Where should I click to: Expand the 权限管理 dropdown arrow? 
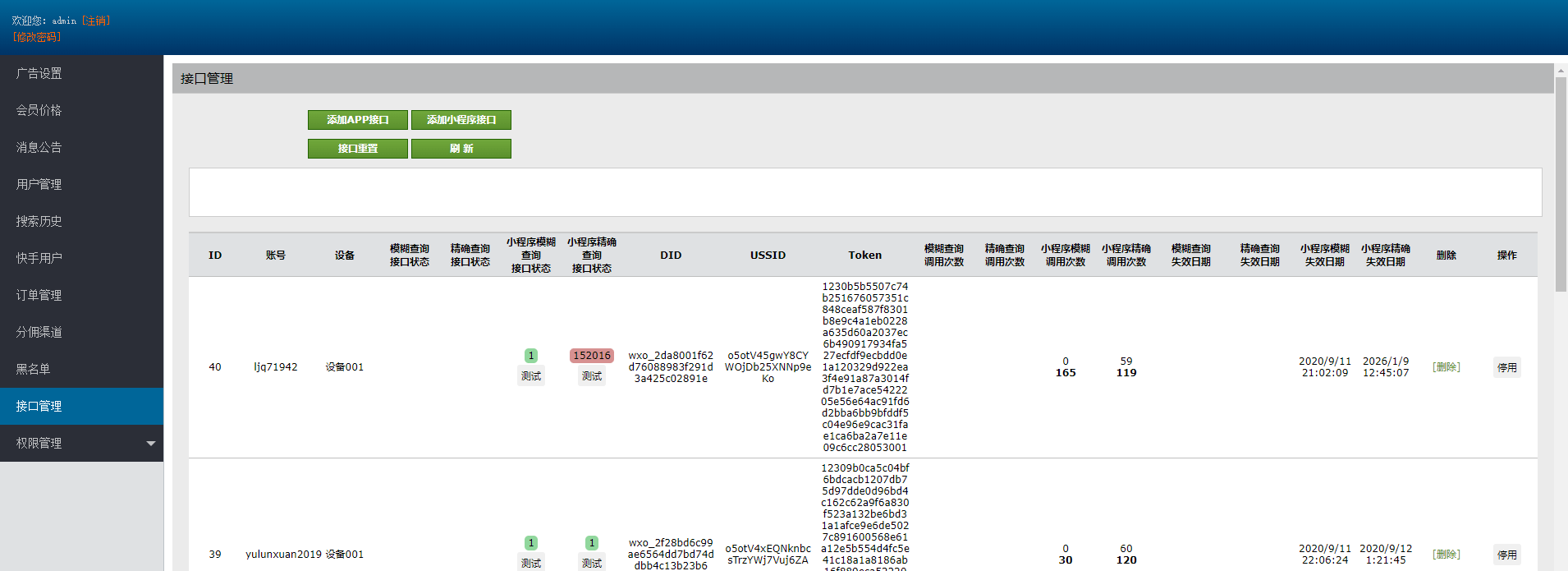(150, 444)
